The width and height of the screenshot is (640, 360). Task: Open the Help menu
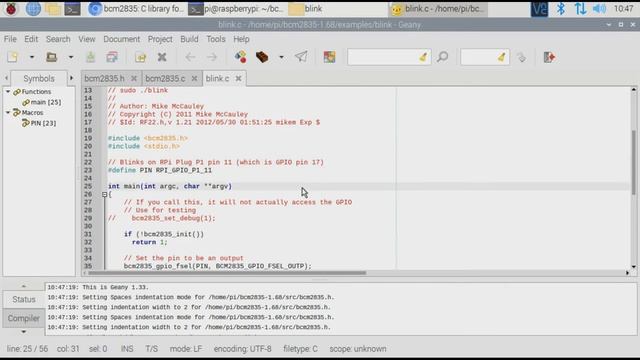click(x=241, y=39)
